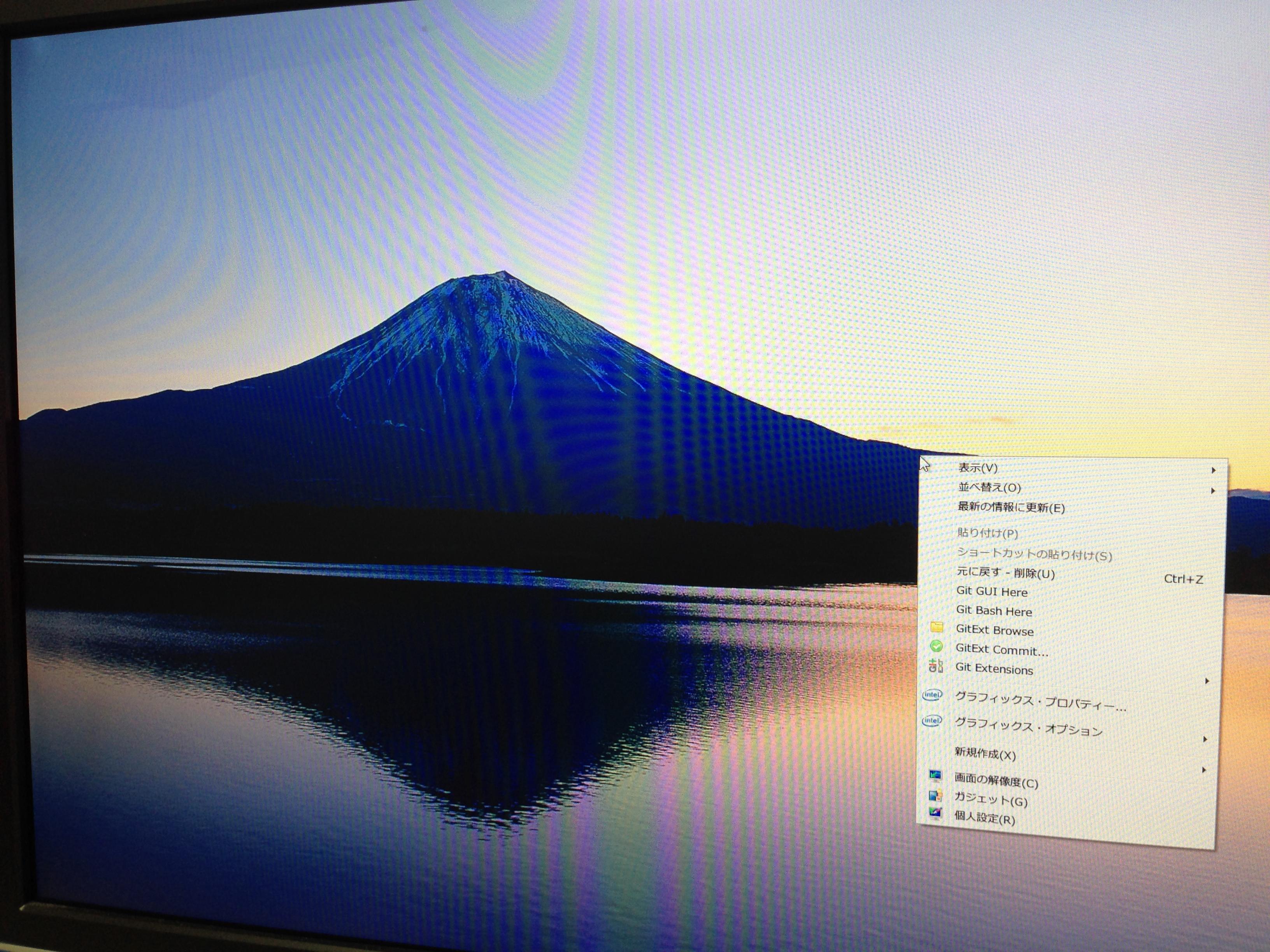Choose 最新の情報に更新(E) to refresh the desktop
Viewport: 1270px width, 952px height.
1011,507
